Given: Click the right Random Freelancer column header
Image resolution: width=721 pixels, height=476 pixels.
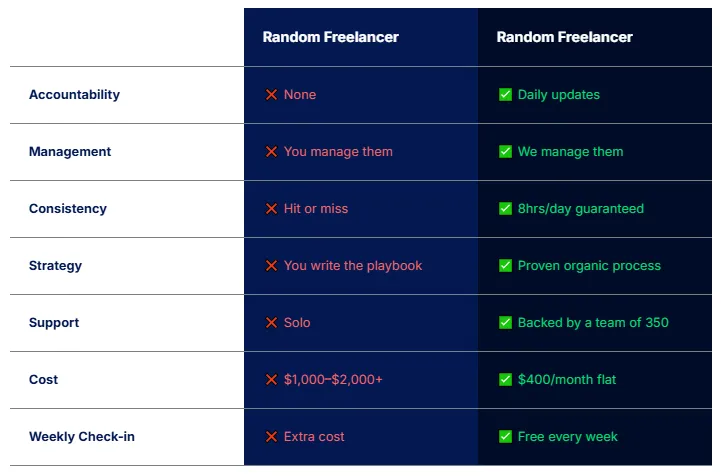Looking at the screenshot, I should pos(565,37).
